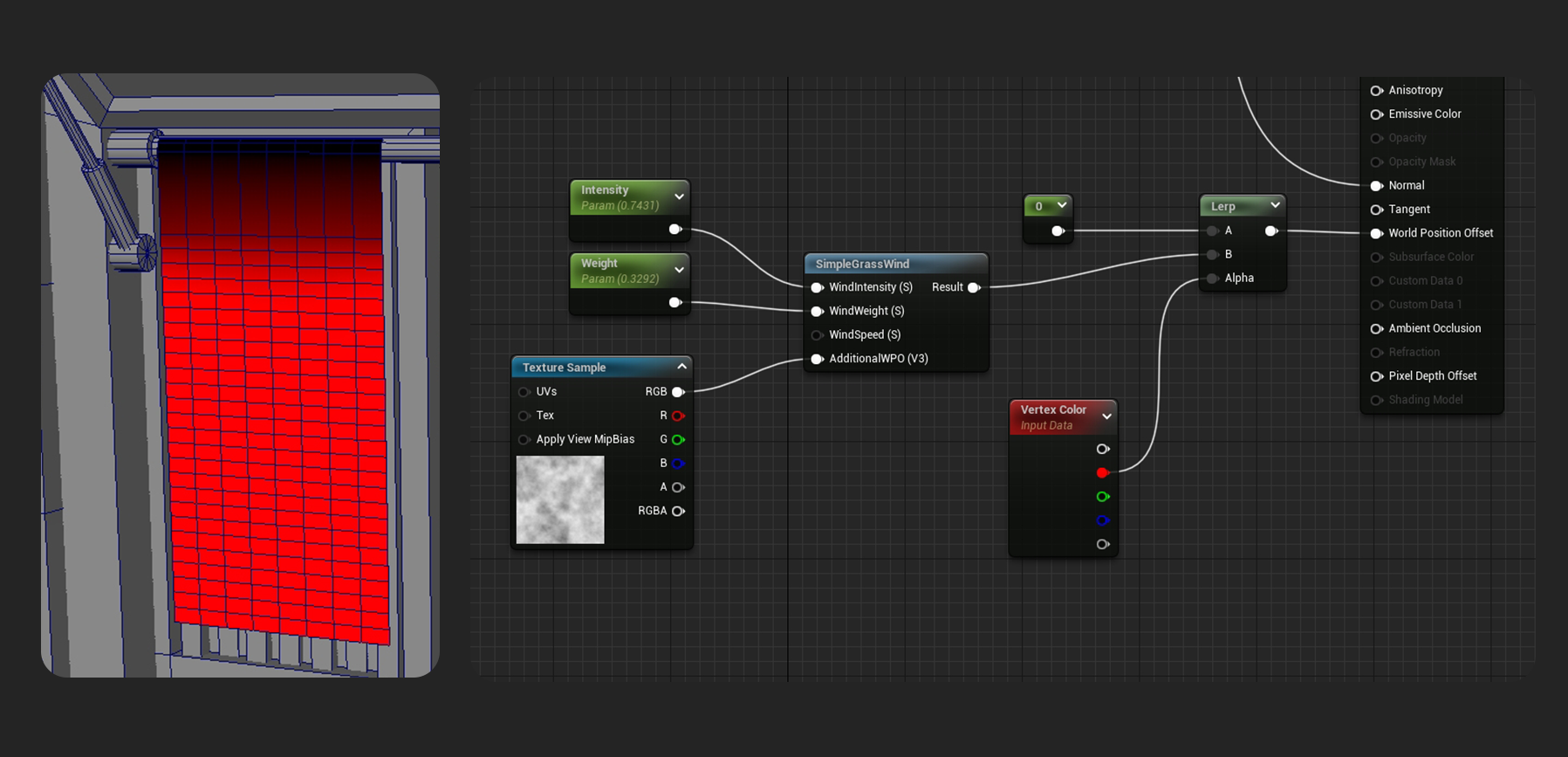Click the Normal material input pin
The width and height of the screenshot is (1568, 757).
click(1377, 186)
